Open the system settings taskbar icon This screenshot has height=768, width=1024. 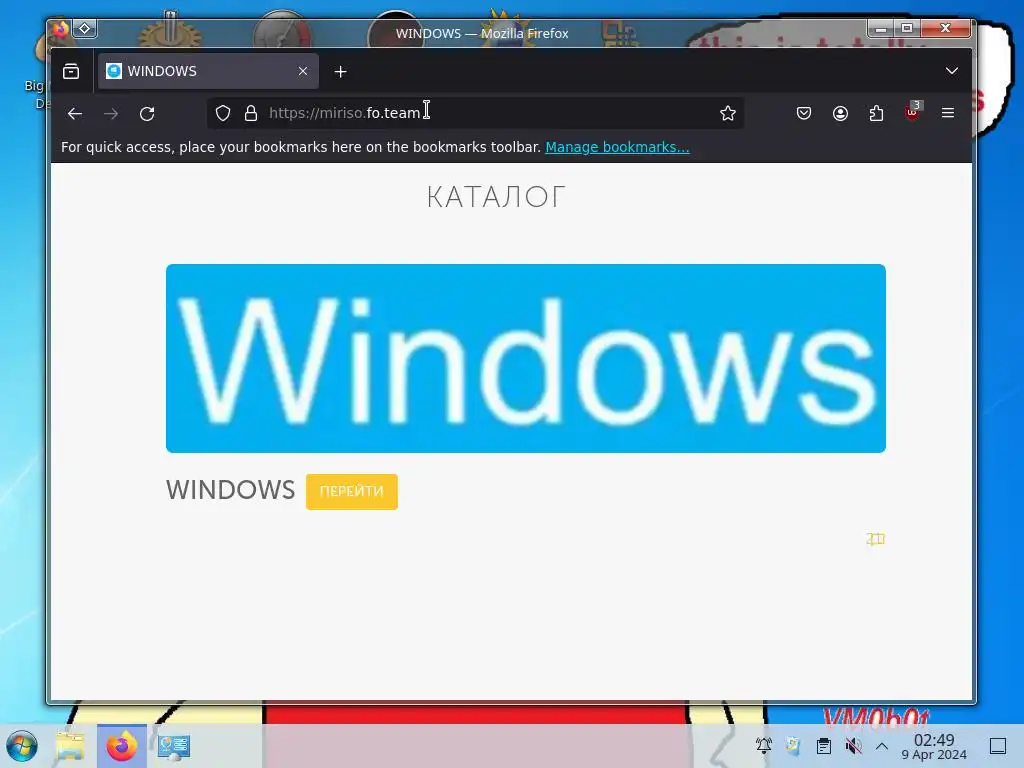tap(174, 746)
